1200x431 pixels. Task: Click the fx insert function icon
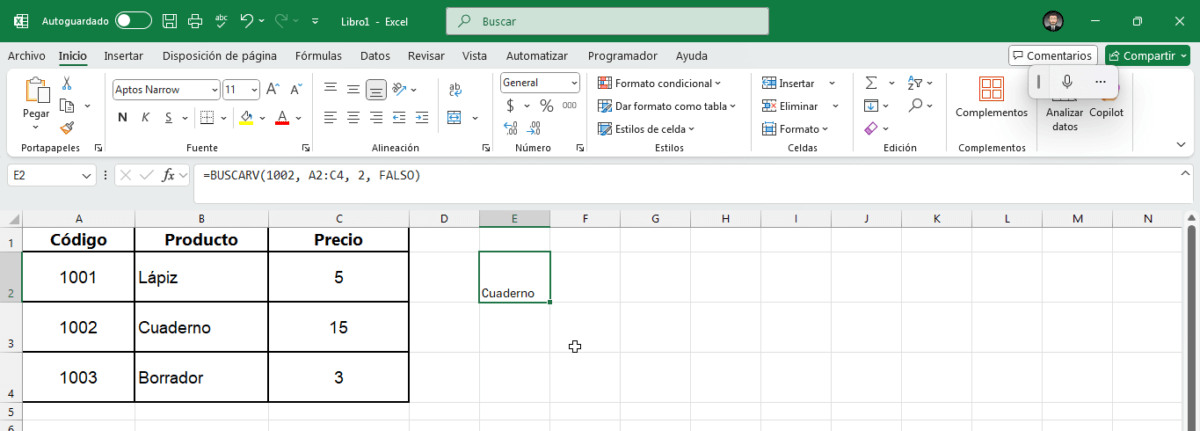click(x=168, y=175)
